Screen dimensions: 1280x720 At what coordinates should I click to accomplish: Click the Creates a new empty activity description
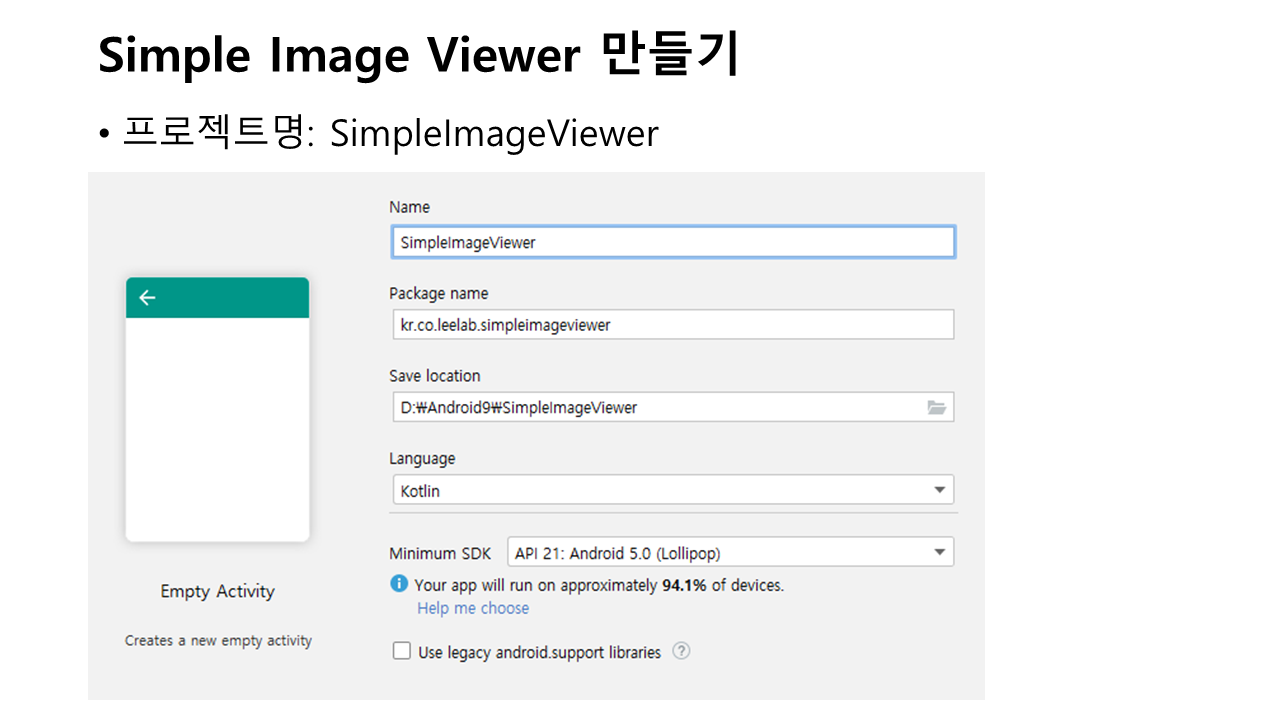pos(218,640)
